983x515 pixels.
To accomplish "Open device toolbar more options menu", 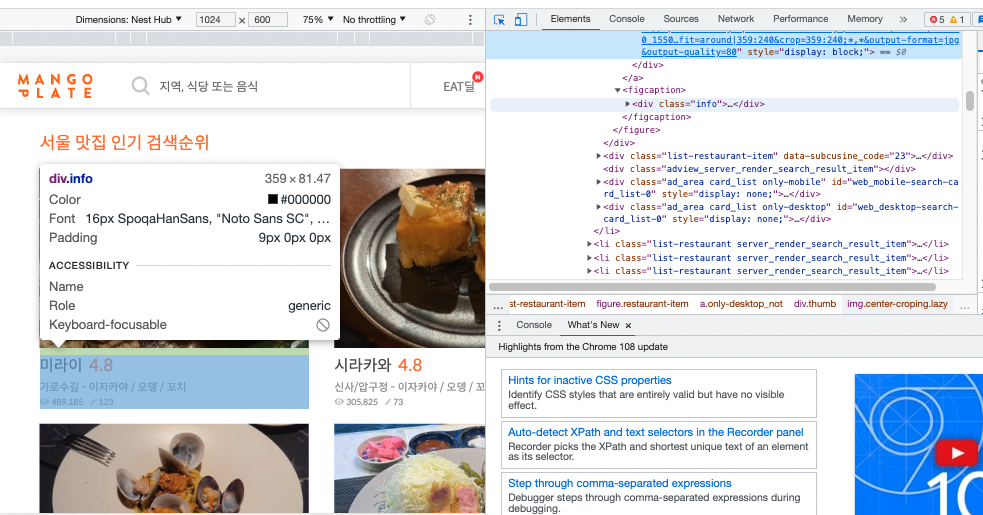I will coord(470,19).
